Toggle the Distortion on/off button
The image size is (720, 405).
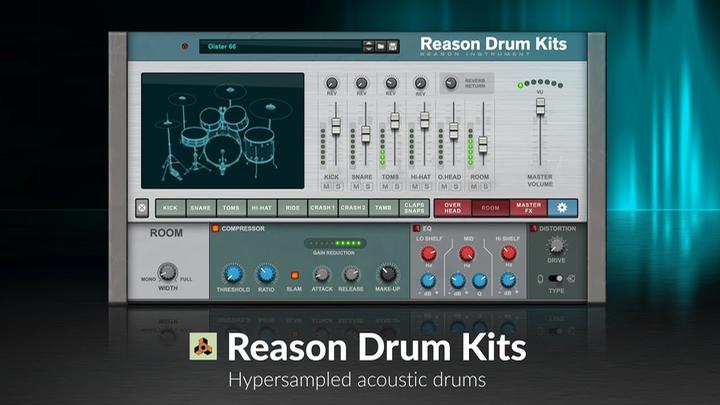pos(534,228)
